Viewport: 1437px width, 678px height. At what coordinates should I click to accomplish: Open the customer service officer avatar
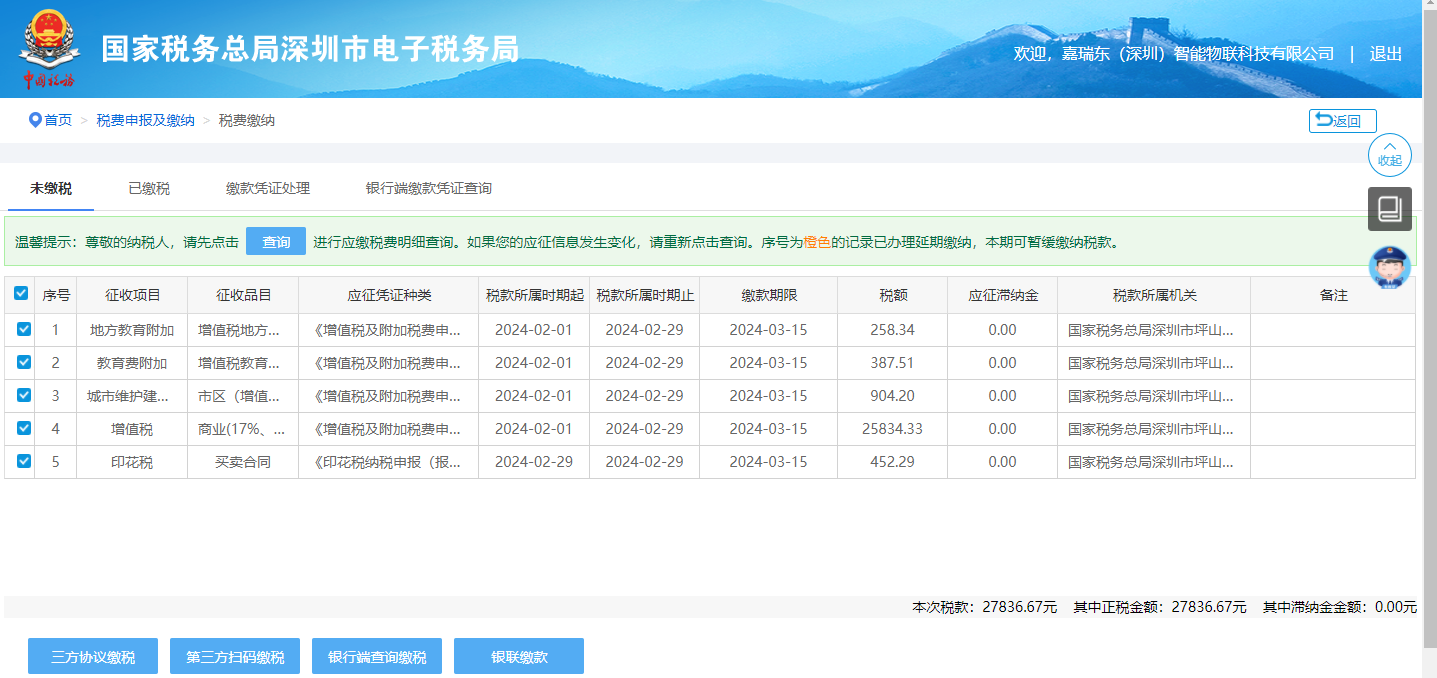point(1389,267)
